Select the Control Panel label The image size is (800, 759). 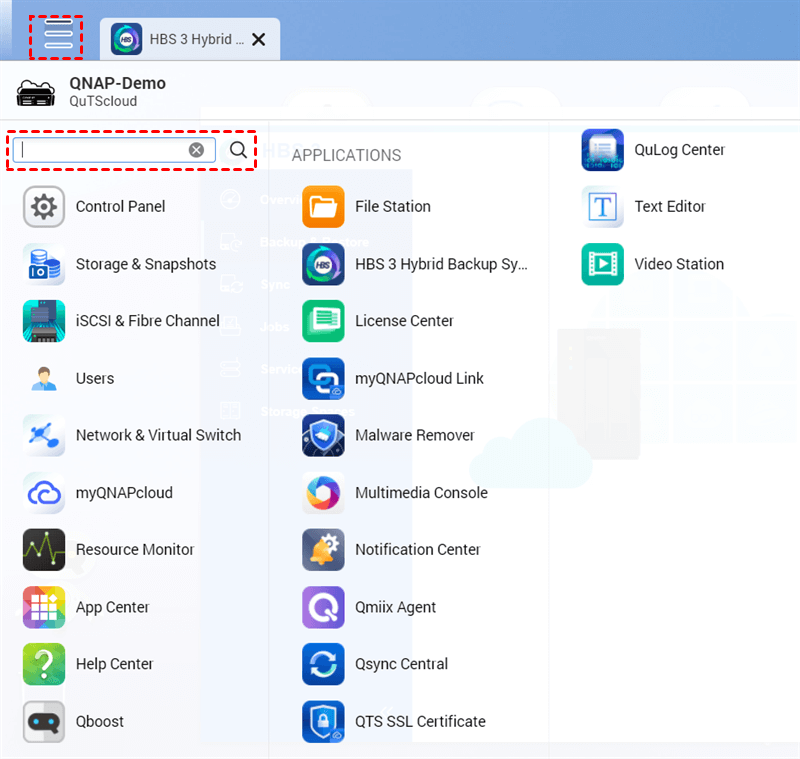click(x=120, y=207)
